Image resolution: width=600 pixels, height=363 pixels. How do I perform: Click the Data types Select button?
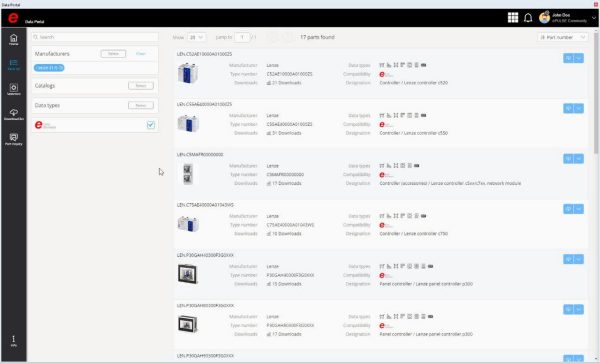141,105
